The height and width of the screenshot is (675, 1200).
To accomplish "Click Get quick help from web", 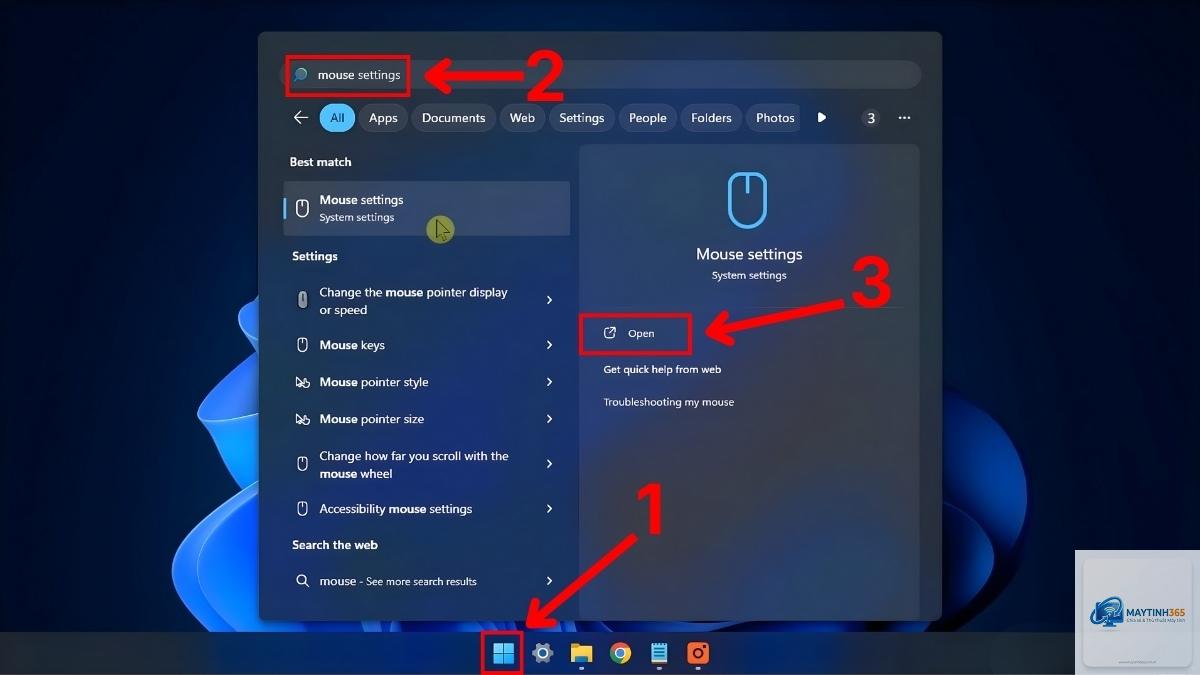I will coord(662,369).
